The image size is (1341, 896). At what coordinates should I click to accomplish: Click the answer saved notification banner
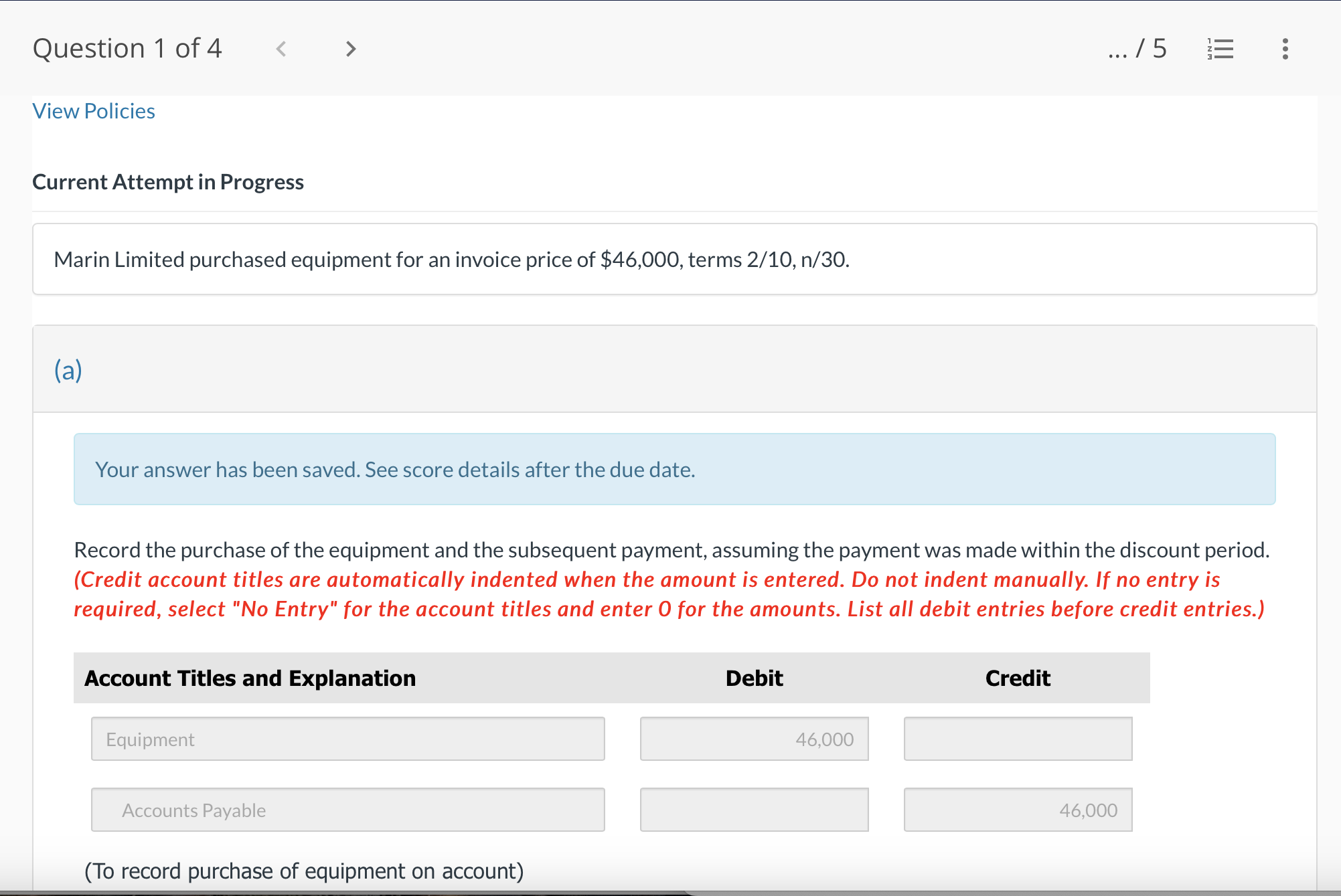tap(674, 469)
